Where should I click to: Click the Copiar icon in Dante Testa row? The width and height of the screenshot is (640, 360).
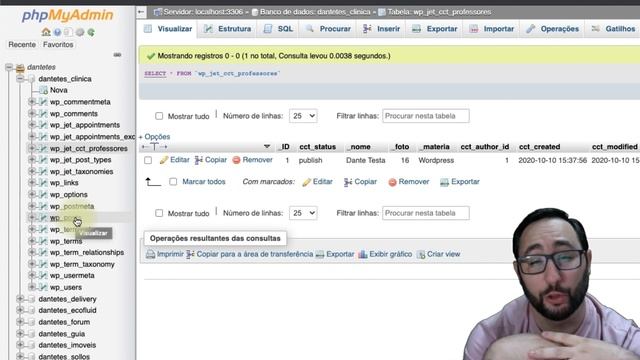point(199,160)
